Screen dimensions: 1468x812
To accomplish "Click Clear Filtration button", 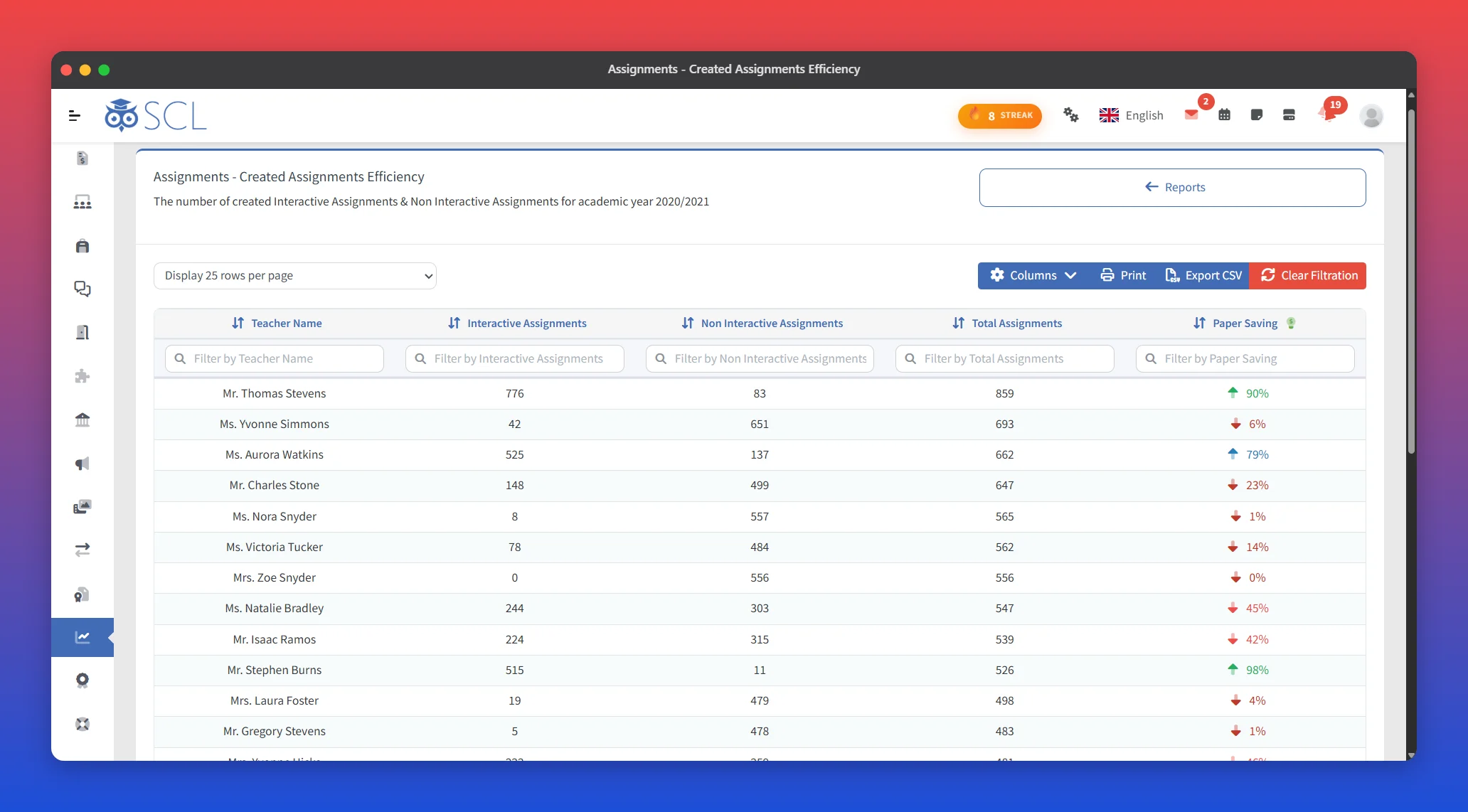I will coord(1308,276).
